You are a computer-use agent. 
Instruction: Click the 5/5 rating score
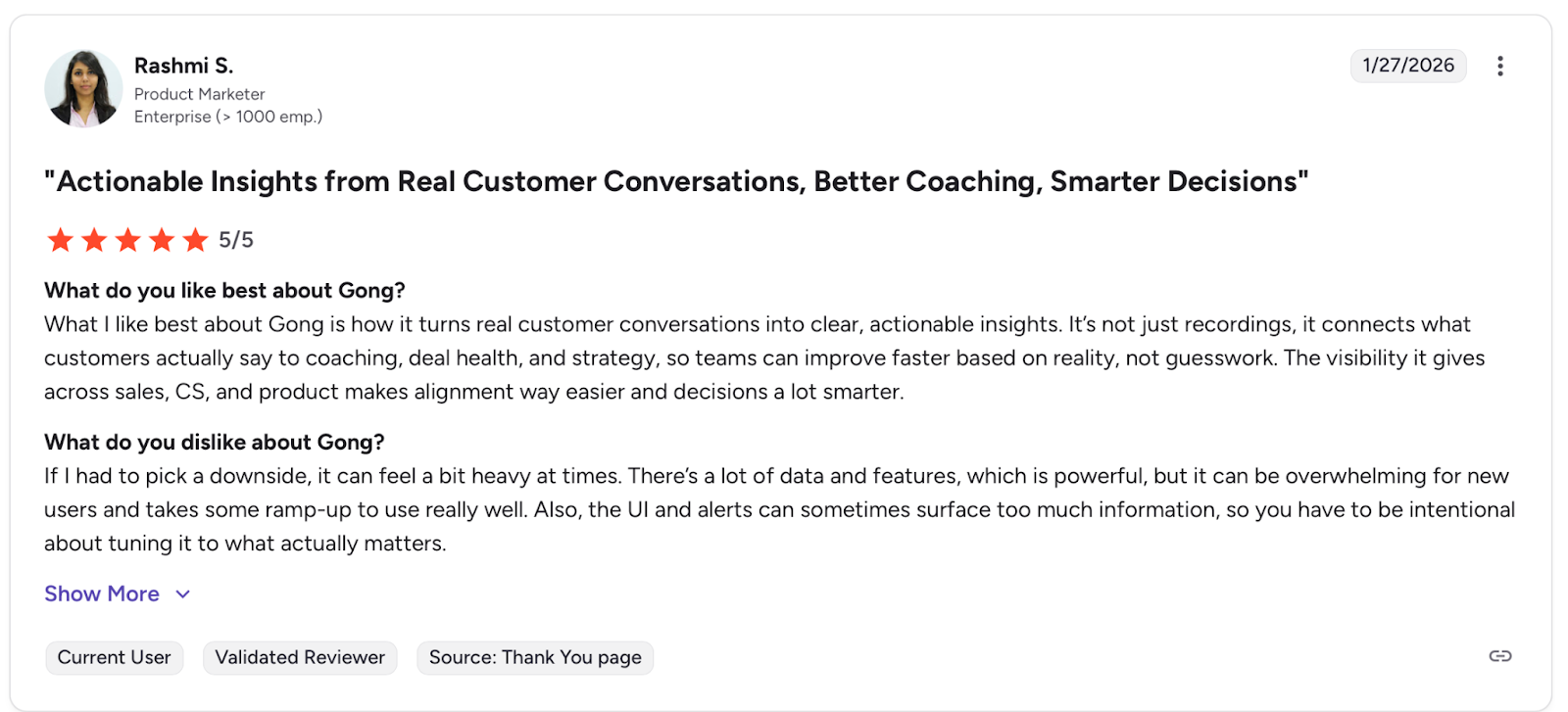coord(236,240)
